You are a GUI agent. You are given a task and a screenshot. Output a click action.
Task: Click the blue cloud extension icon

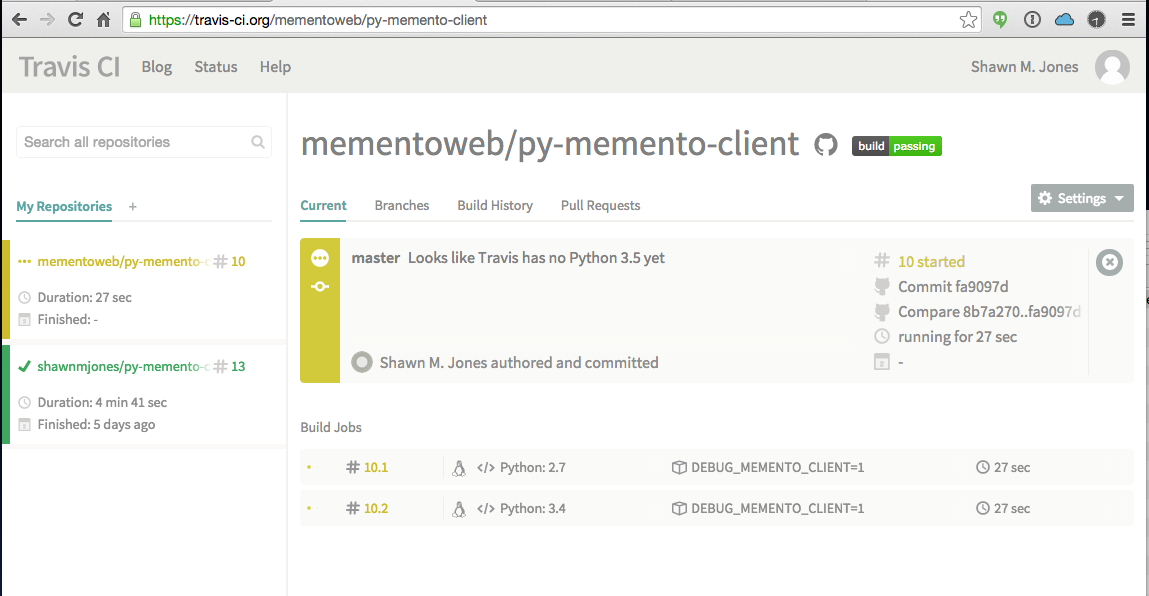(1064, 20)
